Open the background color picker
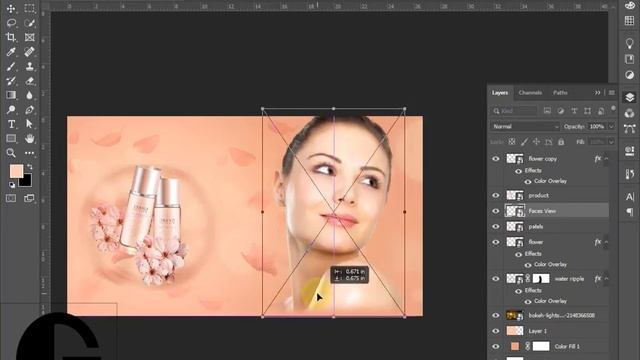Image resolution: width=640 pixels, height=360 pixels. [27, 182]
